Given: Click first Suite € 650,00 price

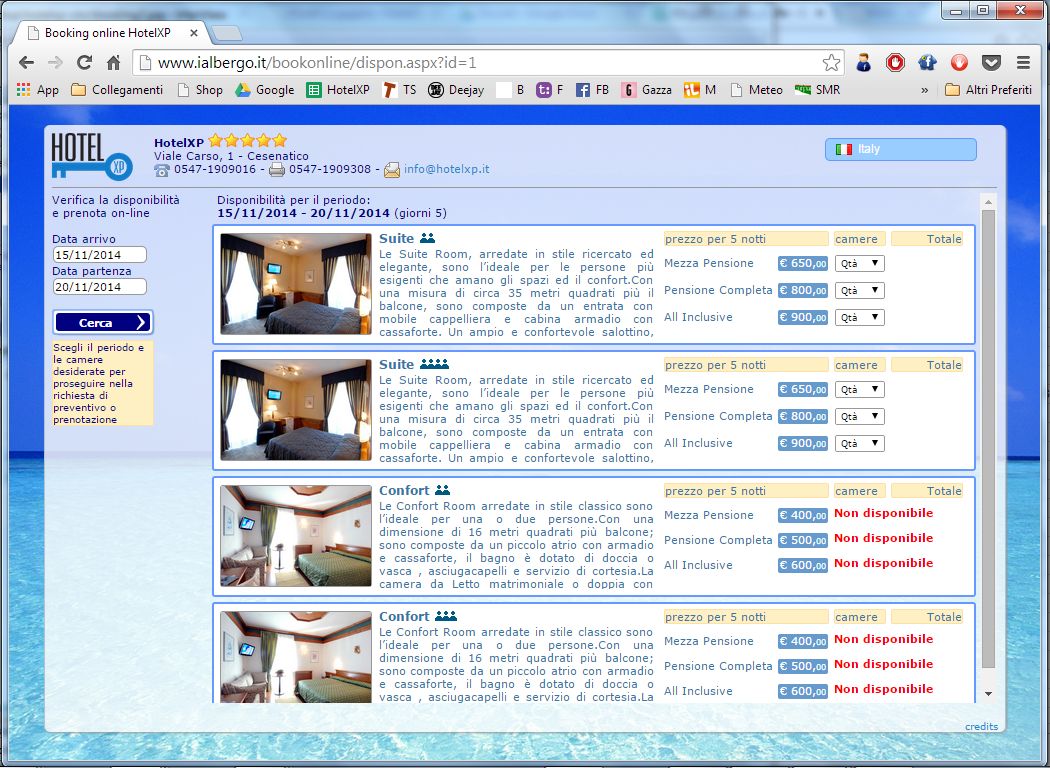Looking at the screenshot, I should click(803, 263).
